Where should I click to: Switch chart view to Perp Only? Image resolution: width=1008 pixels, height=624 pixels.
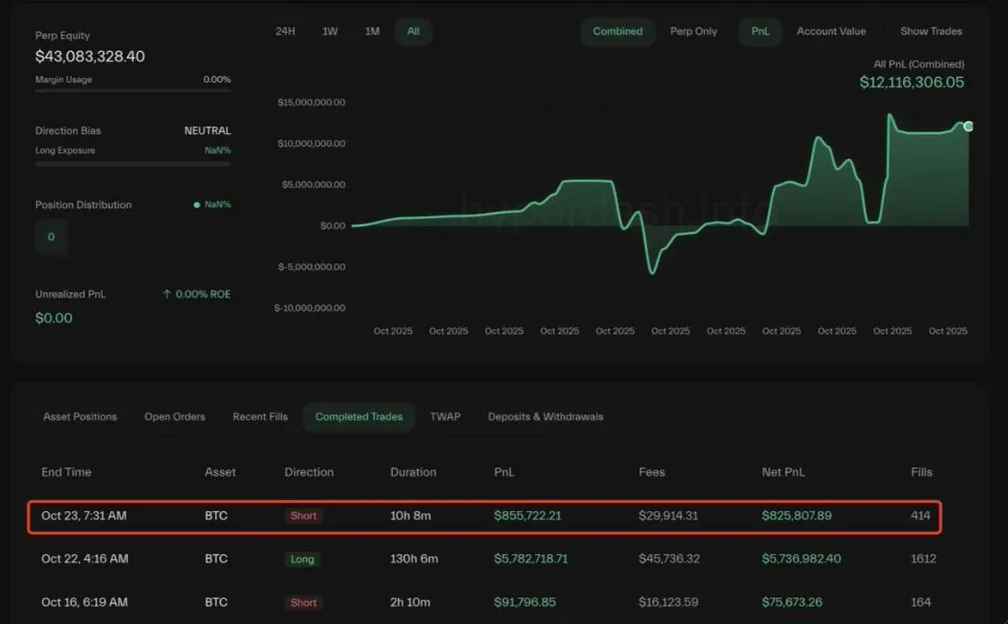(693, 31)
